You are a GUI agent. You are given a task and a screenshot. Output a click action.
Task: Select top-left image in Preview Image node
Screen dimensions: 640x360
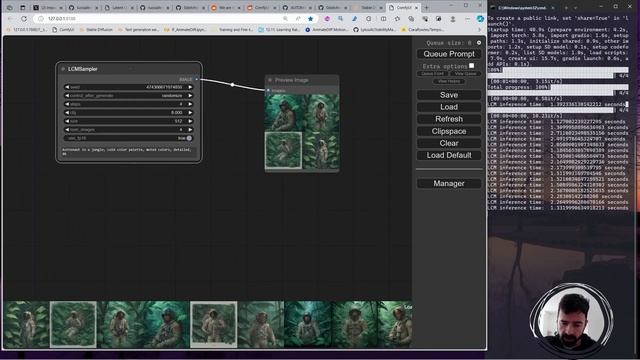click(x=283, y=113)
